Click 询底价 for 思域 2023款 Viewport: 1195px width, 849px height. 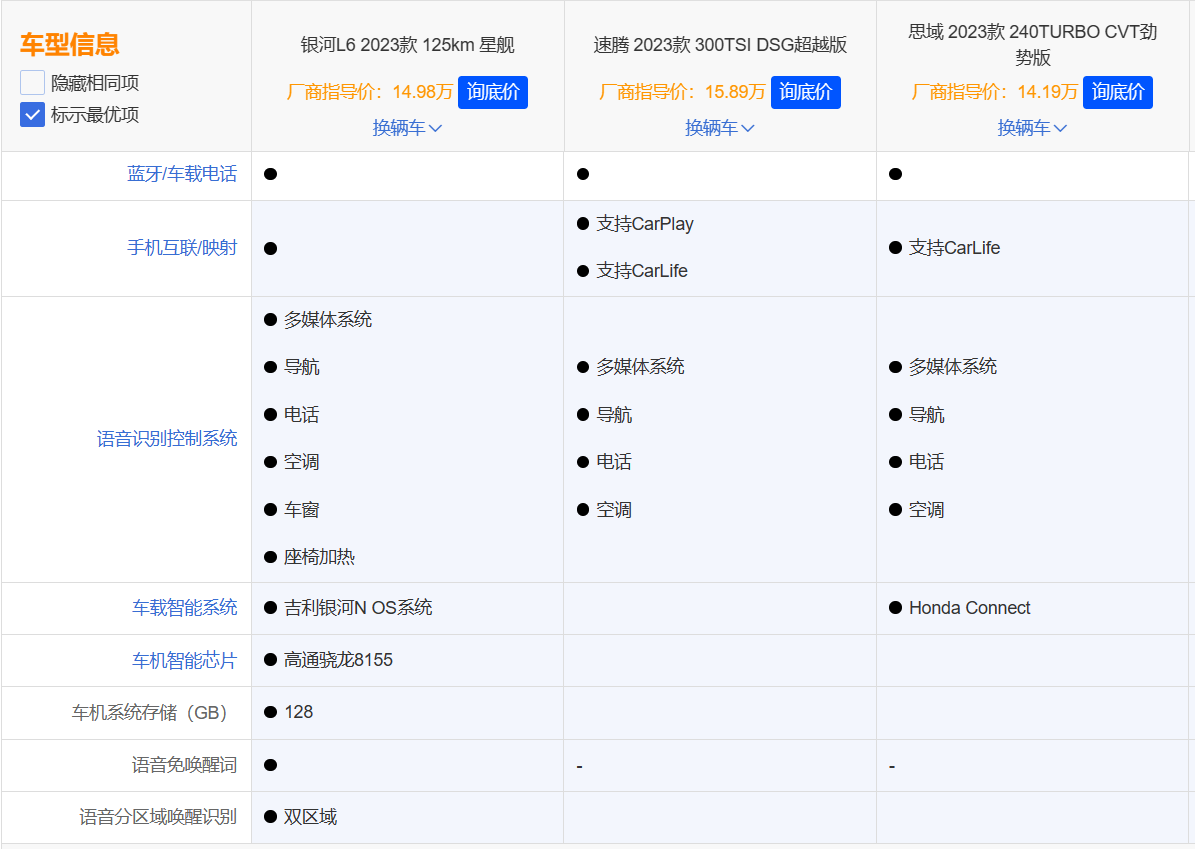[1117, 92]
